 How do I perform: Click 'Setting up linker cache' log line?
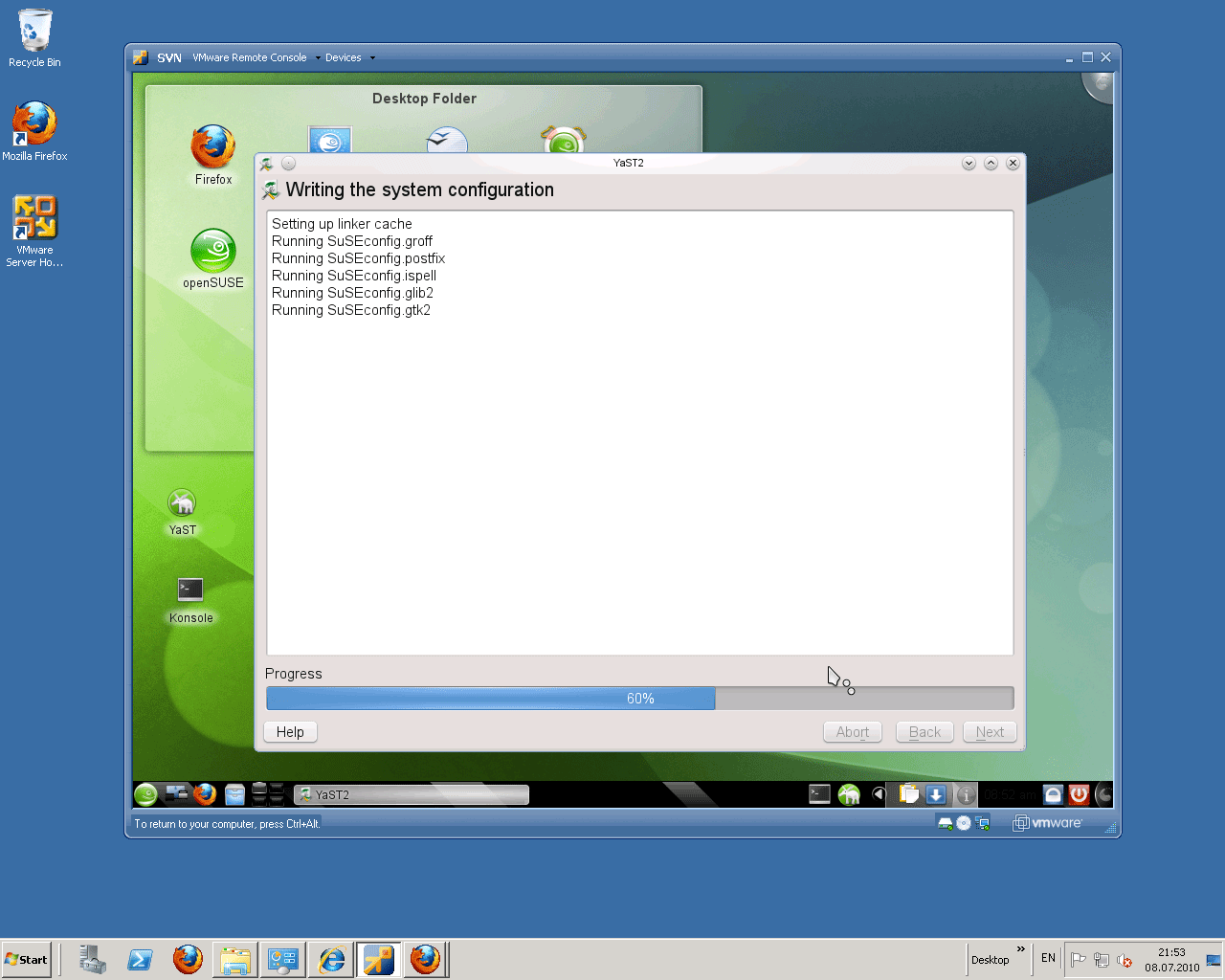pyautogui.click(x=342, y=224)
